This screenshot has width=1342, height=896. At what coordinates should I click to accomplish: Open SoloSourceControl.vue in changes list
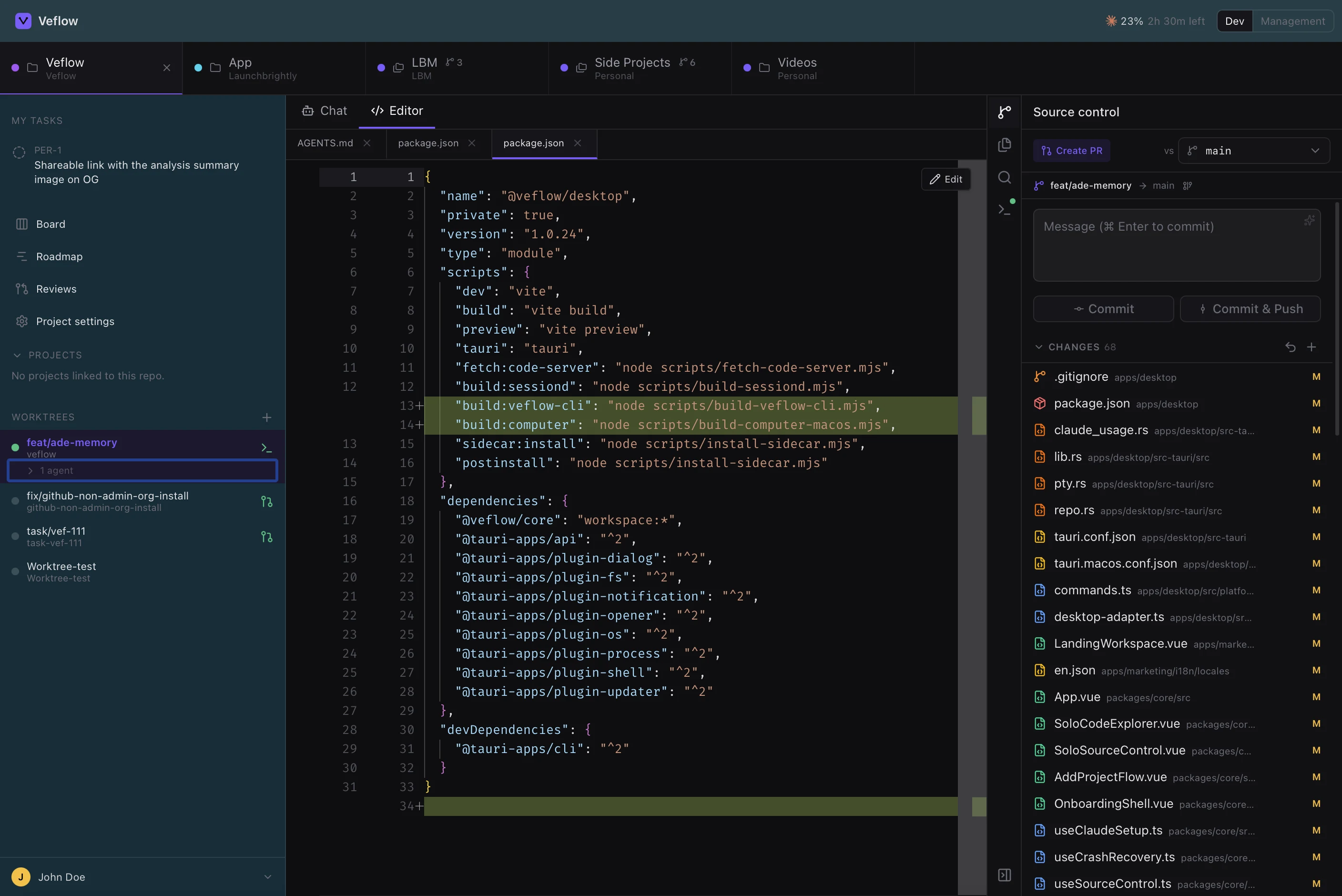pos(1176,750)
